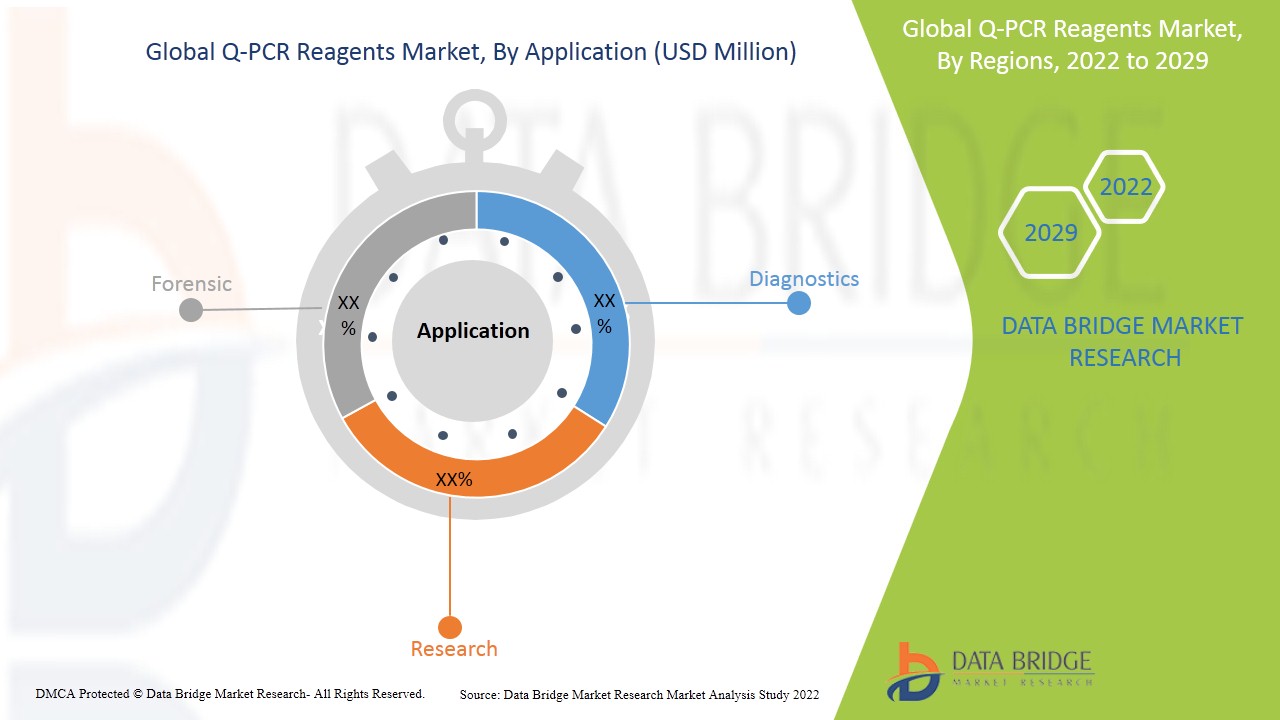Click the XX% label on Forensic segment
The height and width of the screenshot is (720, 1280).
(x=348, y=312)
